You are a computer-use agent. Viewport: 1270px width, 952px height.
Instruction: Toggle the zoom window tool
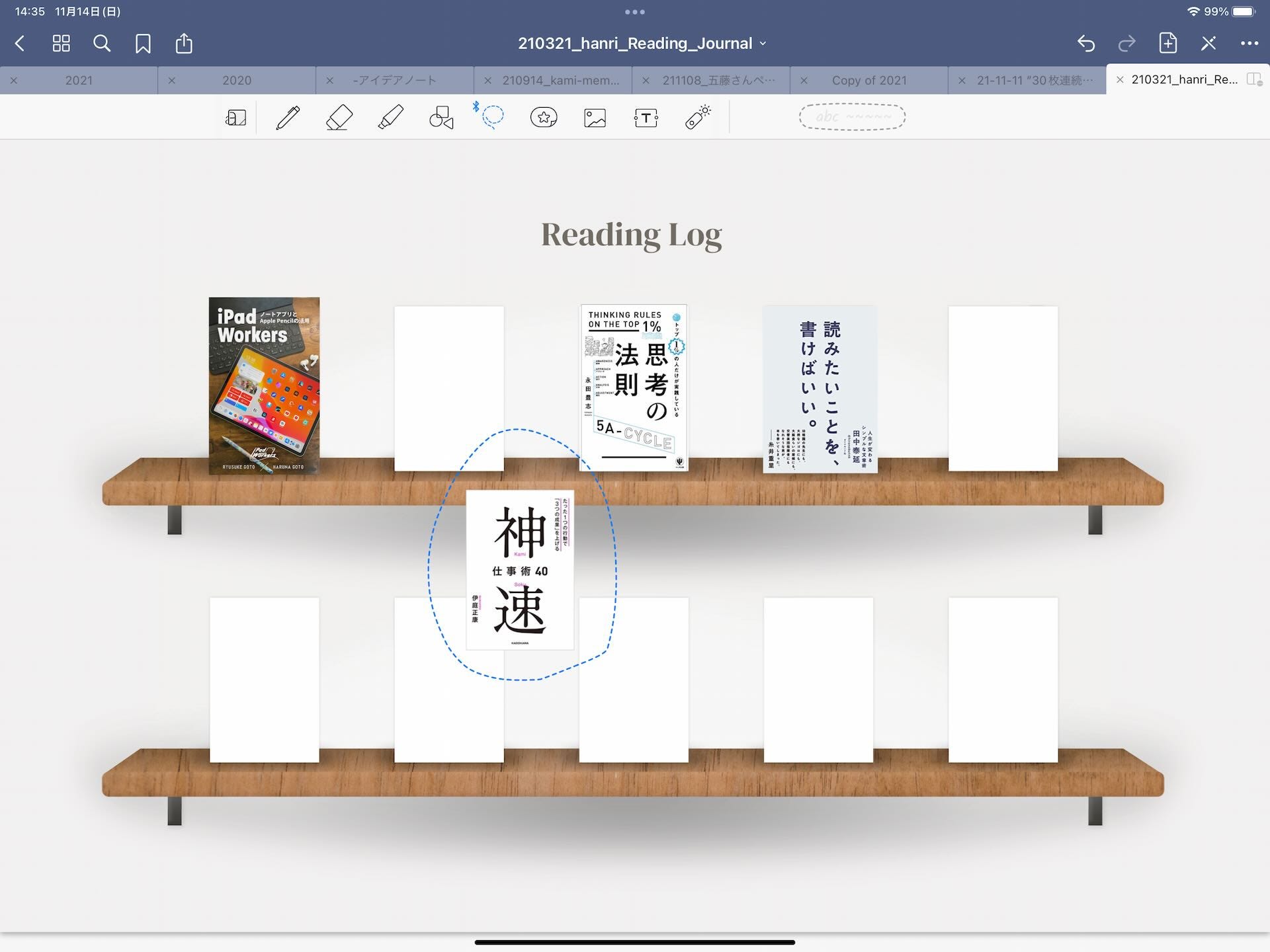point(235,118)
